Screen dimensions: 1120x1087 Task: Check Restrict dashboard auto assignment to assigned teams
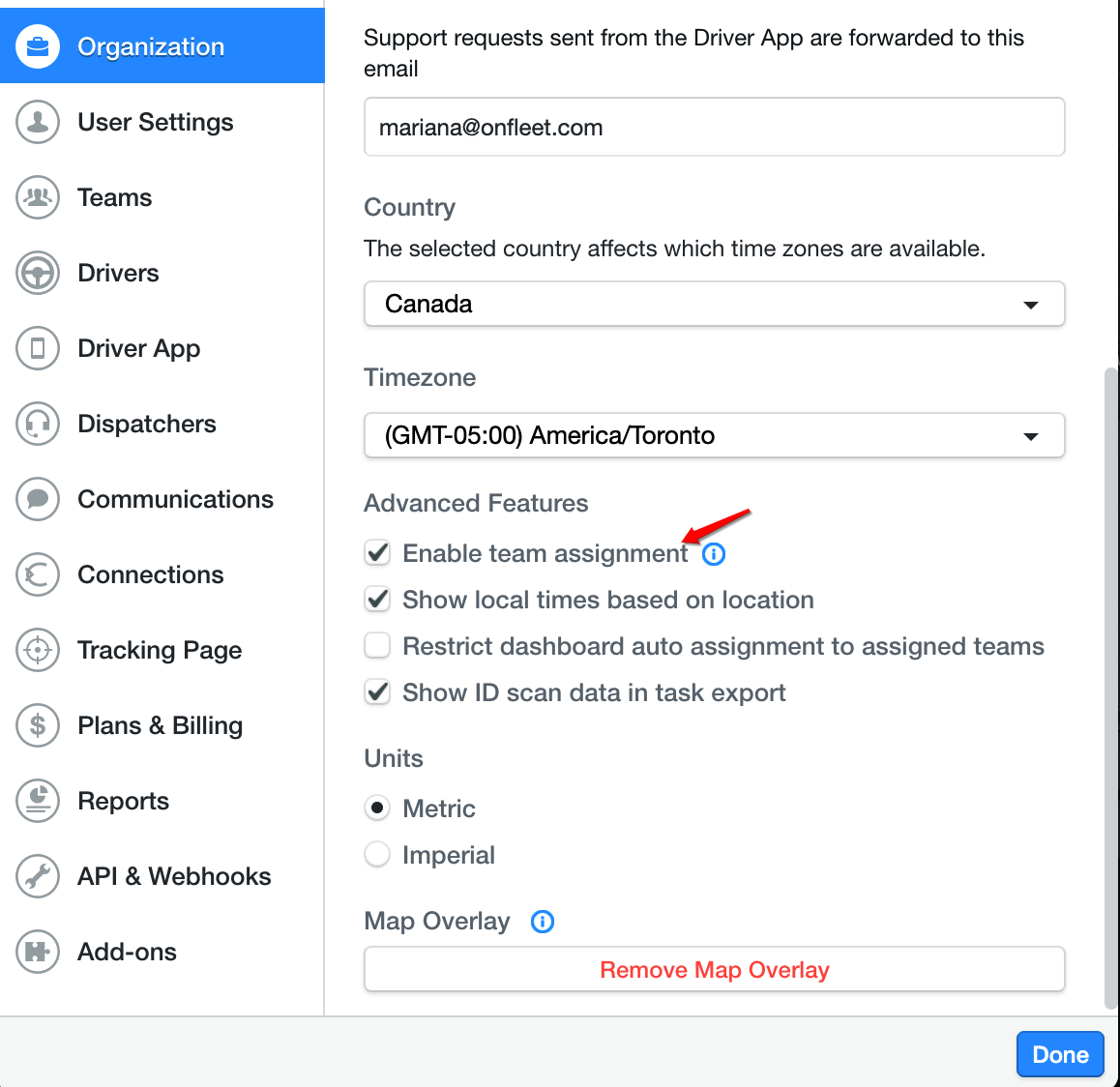click(377, 646)
